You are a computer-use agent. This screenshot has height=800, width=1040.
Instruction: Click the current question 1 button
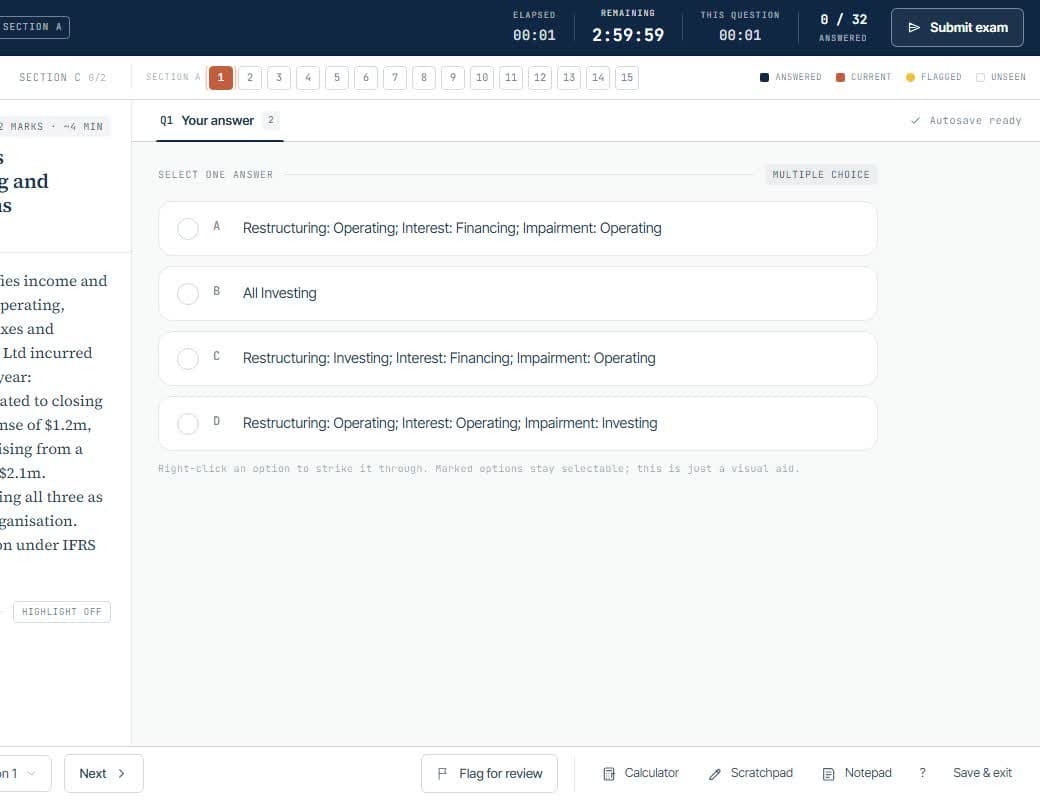[221, 78]
